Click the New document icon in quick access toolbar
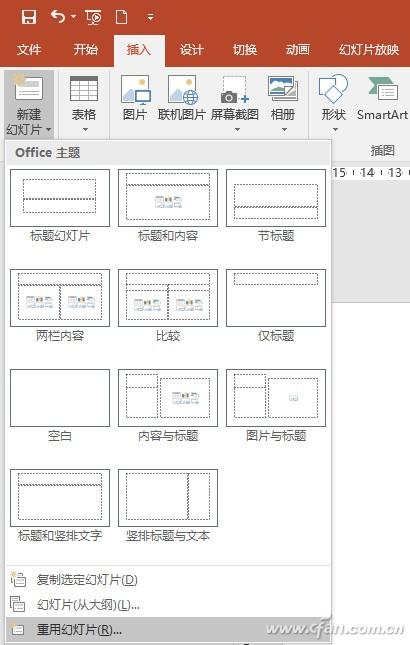Image resolution: width=410 pixels, height=645 pixels. 121,17
